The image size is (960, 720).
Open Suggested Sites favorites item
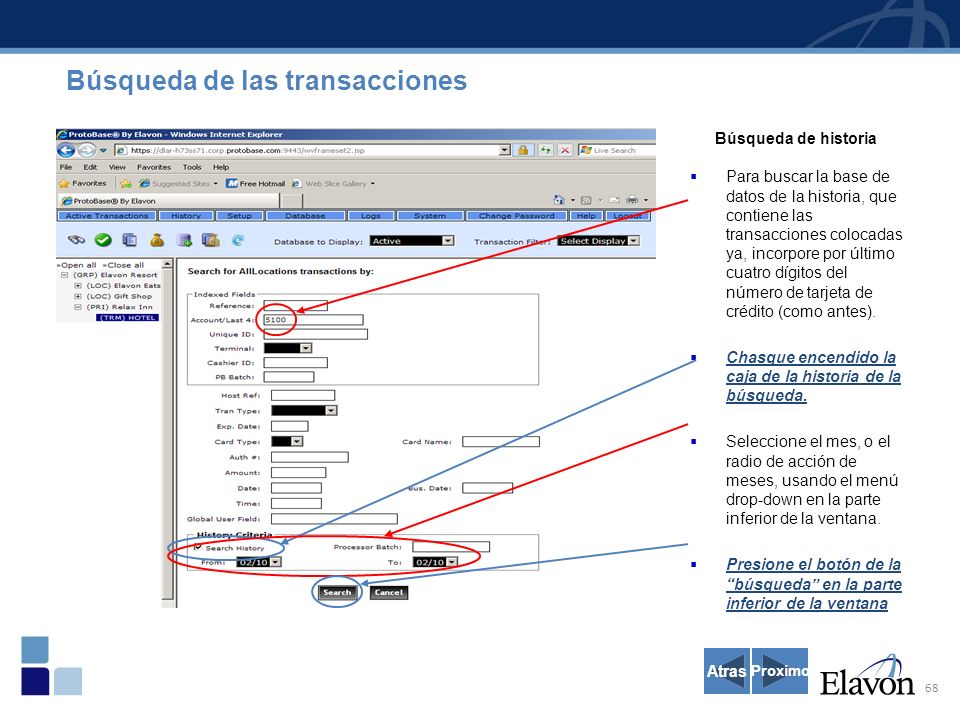coord(178,183)
